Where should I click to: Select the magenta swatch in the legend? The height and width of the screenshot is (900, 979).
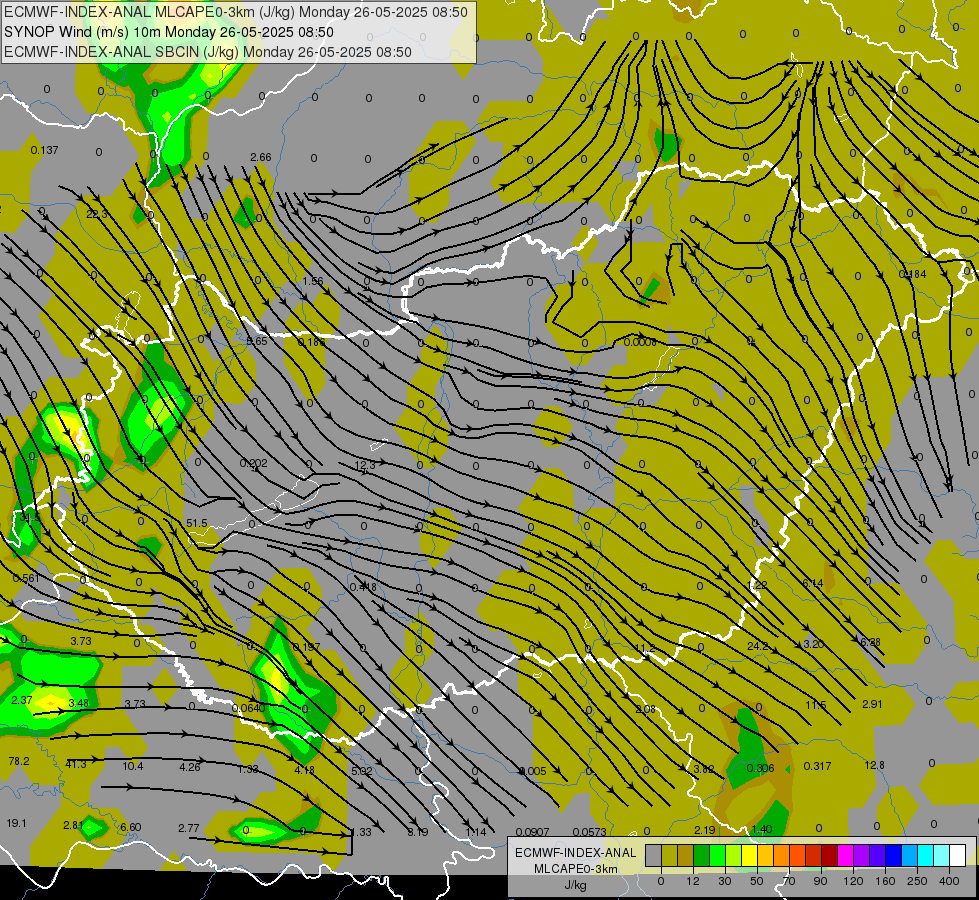[845, 855]
